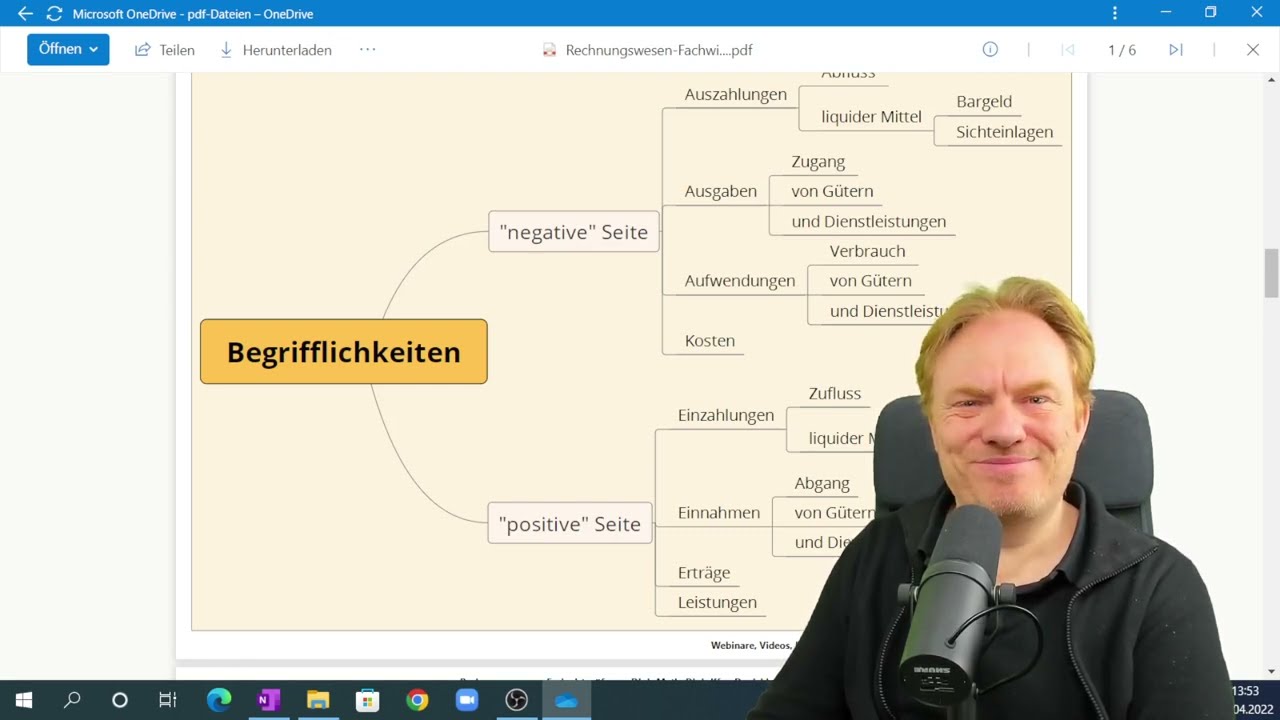This screenshot has height=720, width=1280.
Task: Open the three-dot menu in the title bar
Action: pos(1115,13)
